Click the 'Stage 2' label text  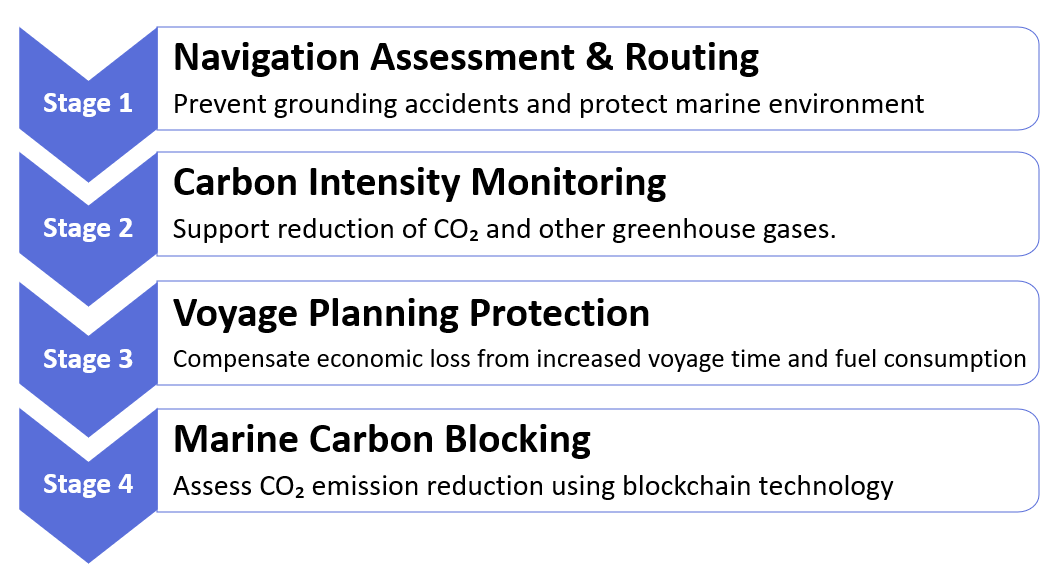pyautogui.click(x=88, y=228)
